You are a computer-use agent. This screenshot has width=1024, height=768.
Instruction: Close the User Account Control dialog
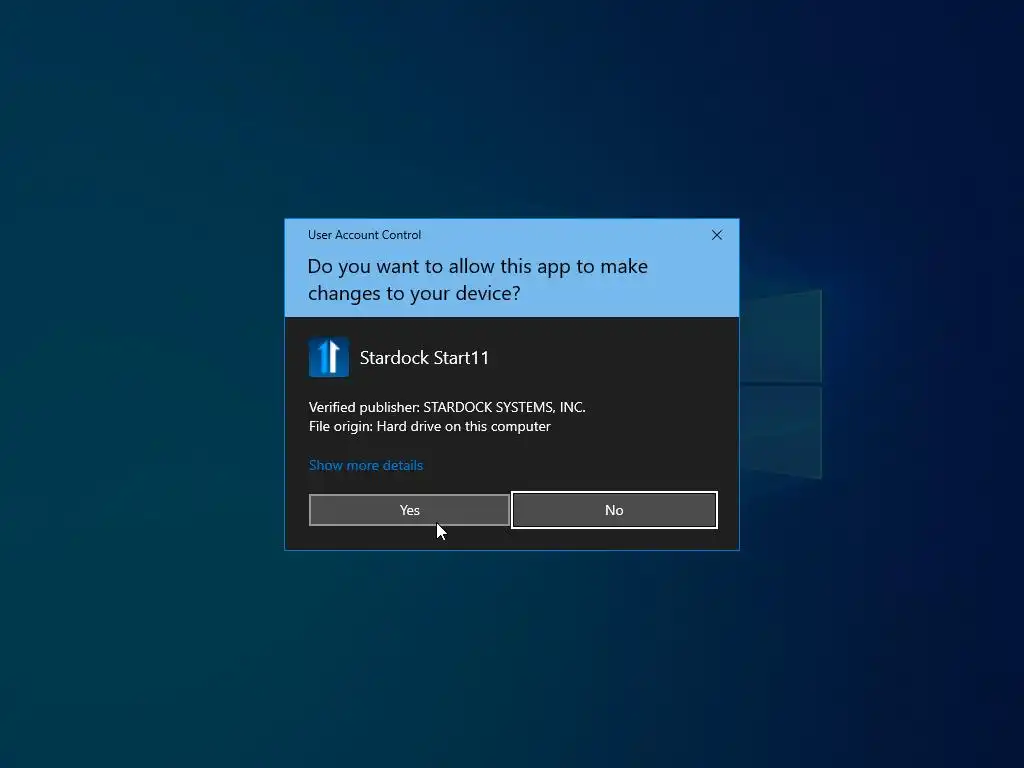(x=716, y=235)
